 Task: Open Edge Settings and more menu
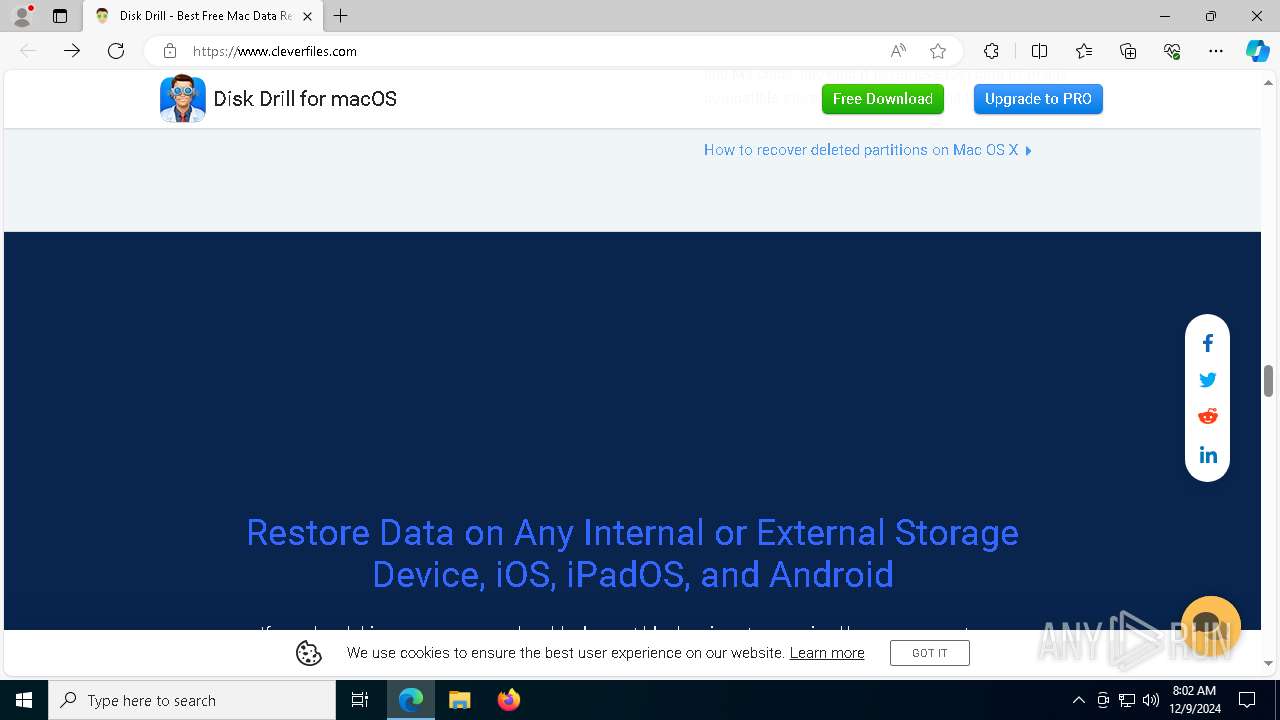1216,51
